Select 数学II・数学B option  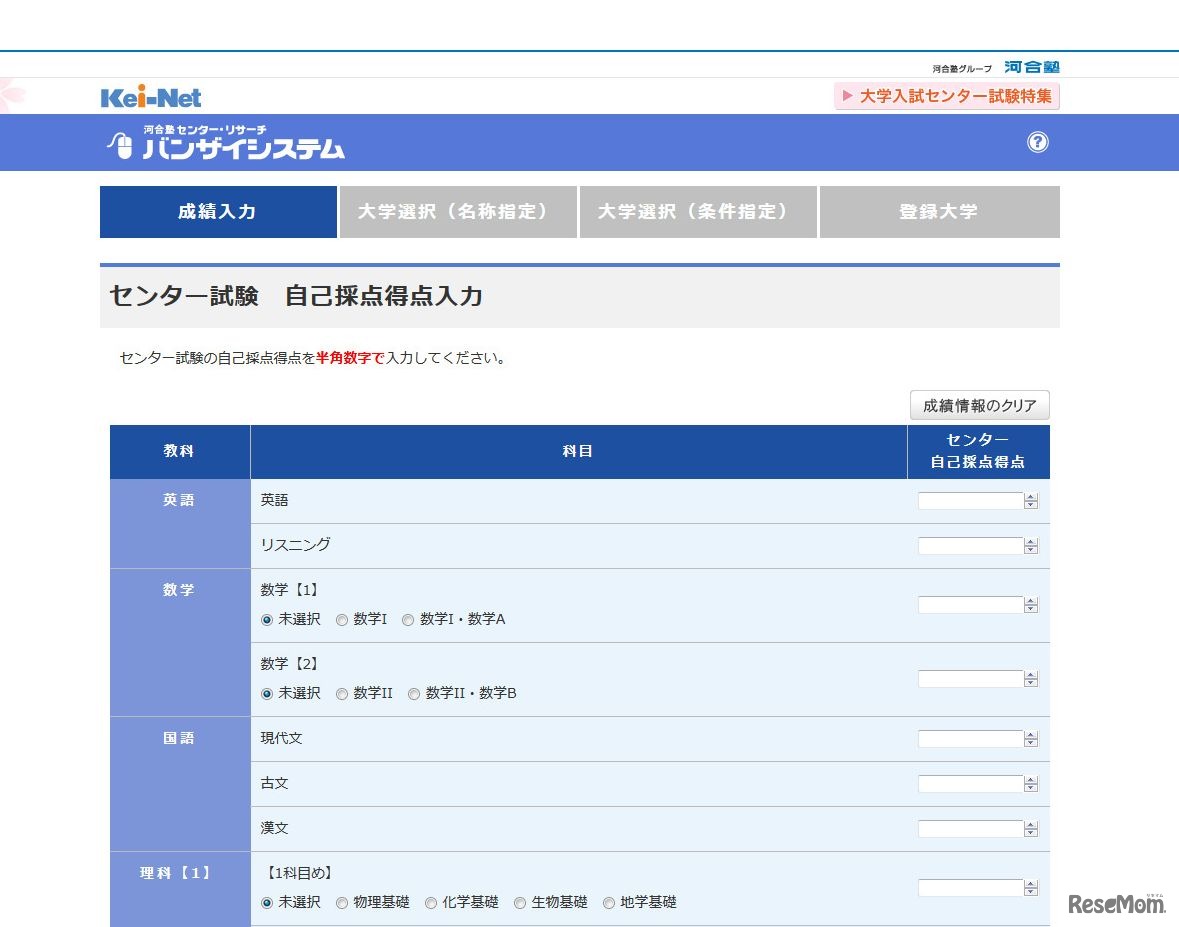tap(413, 693)
